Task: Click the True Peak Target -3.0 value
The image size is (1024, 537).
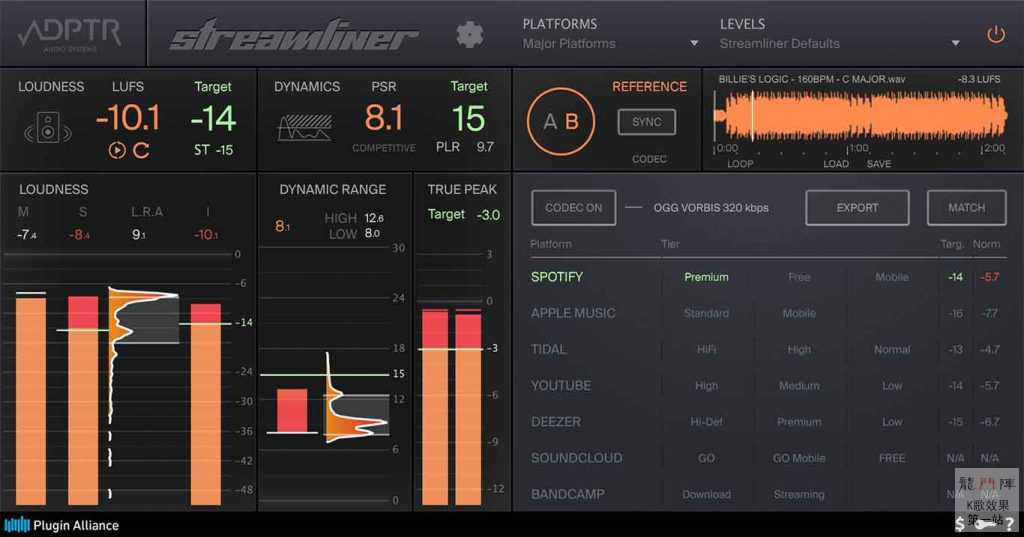Action: point(488,215)
